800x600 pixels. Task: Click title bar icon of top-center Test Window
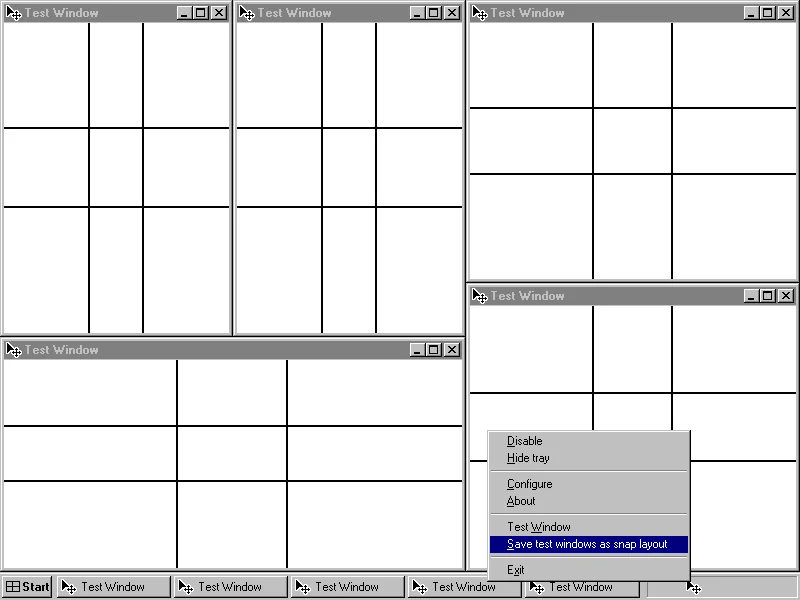(247, 13)
